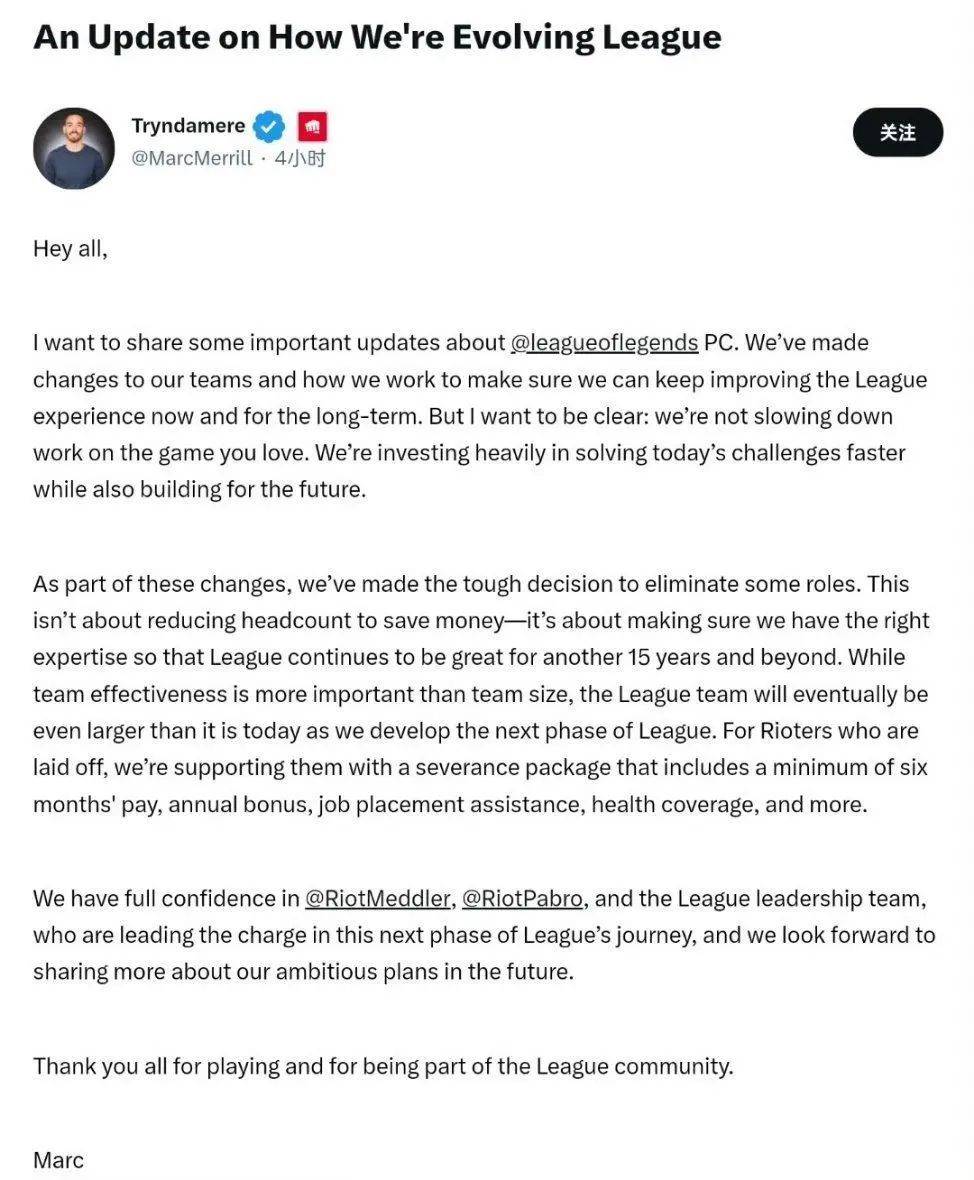This screenshot has height=1180, width=974.
Task: Open the @RiotPabro mention link
Action: [x=522, y=898]
